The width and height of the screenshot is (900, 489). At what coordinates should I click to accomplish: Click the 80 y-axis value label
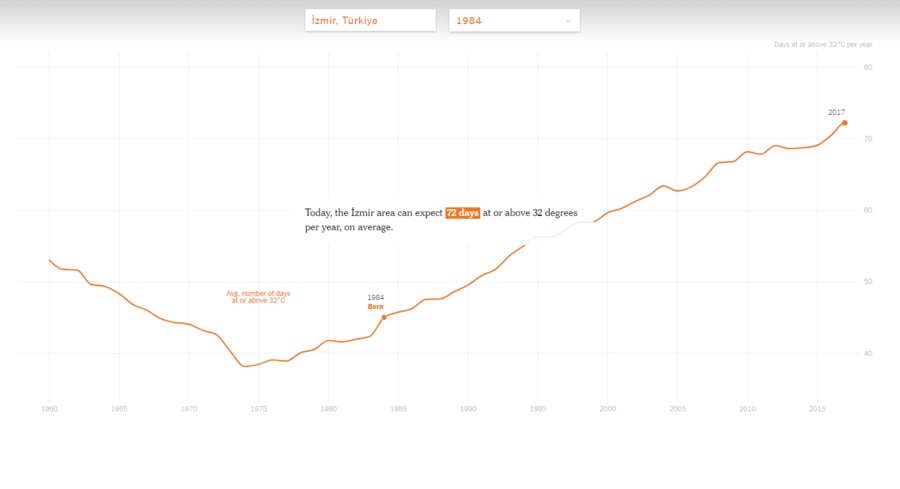pyautogui.click(x=868, y=67)
